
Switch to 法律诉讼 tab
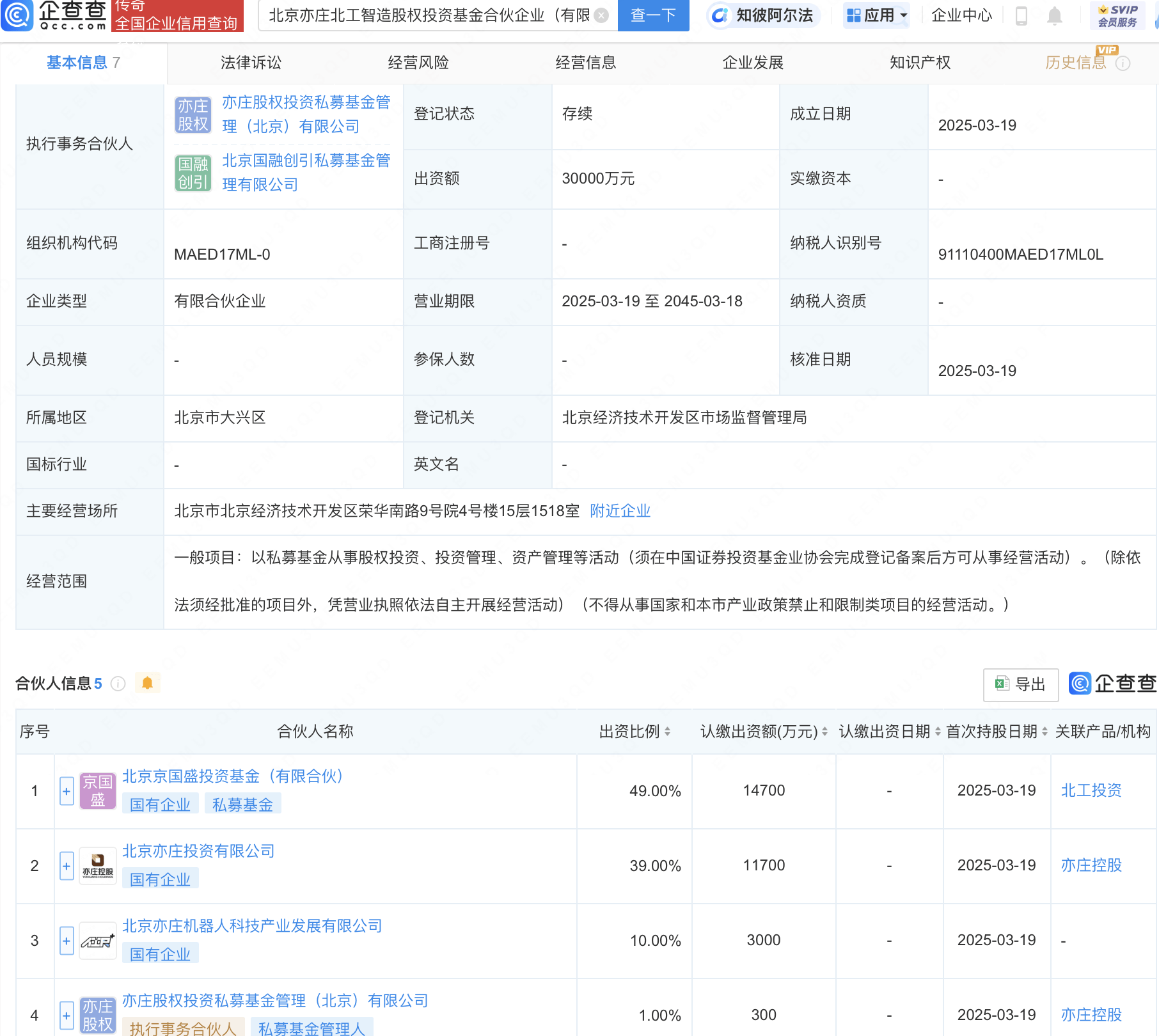(251, 63)
